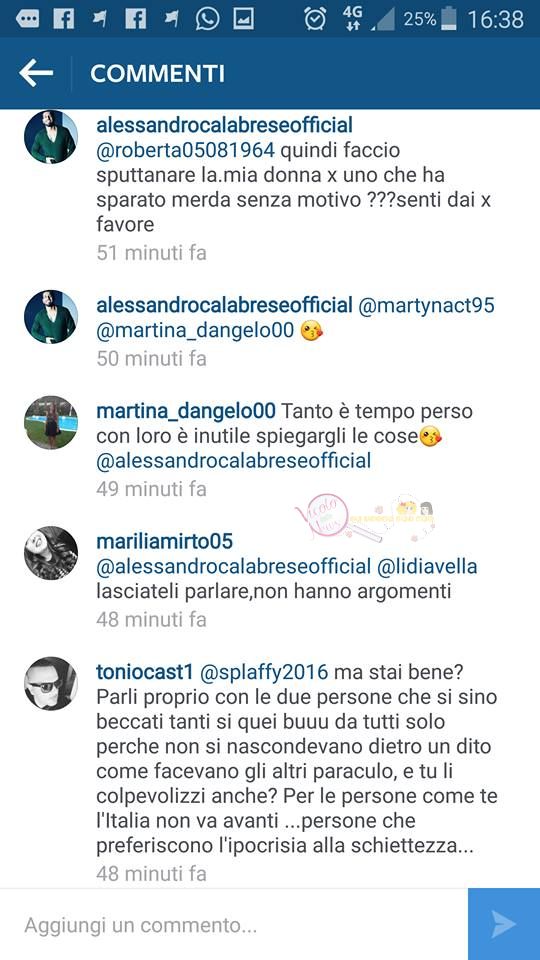
Task: Tap the image gallery notification icon
Action: pos(243,19)
